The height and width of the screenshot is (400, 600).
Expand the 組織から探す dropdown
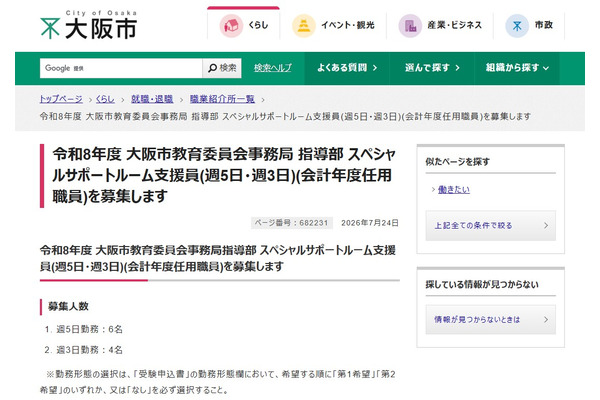517,68
